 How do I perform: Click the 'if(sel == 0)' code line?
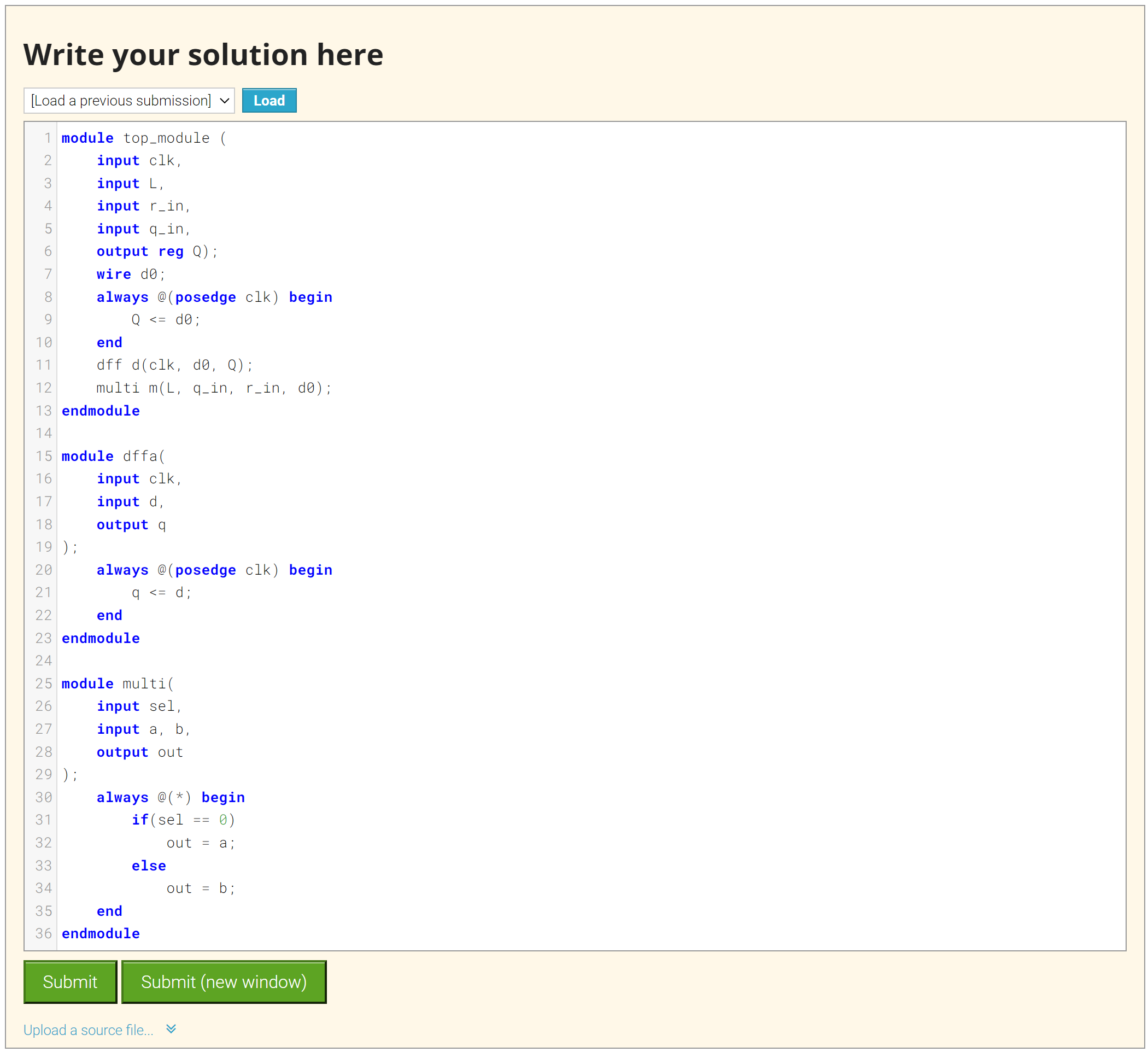(x=183, y=820)
